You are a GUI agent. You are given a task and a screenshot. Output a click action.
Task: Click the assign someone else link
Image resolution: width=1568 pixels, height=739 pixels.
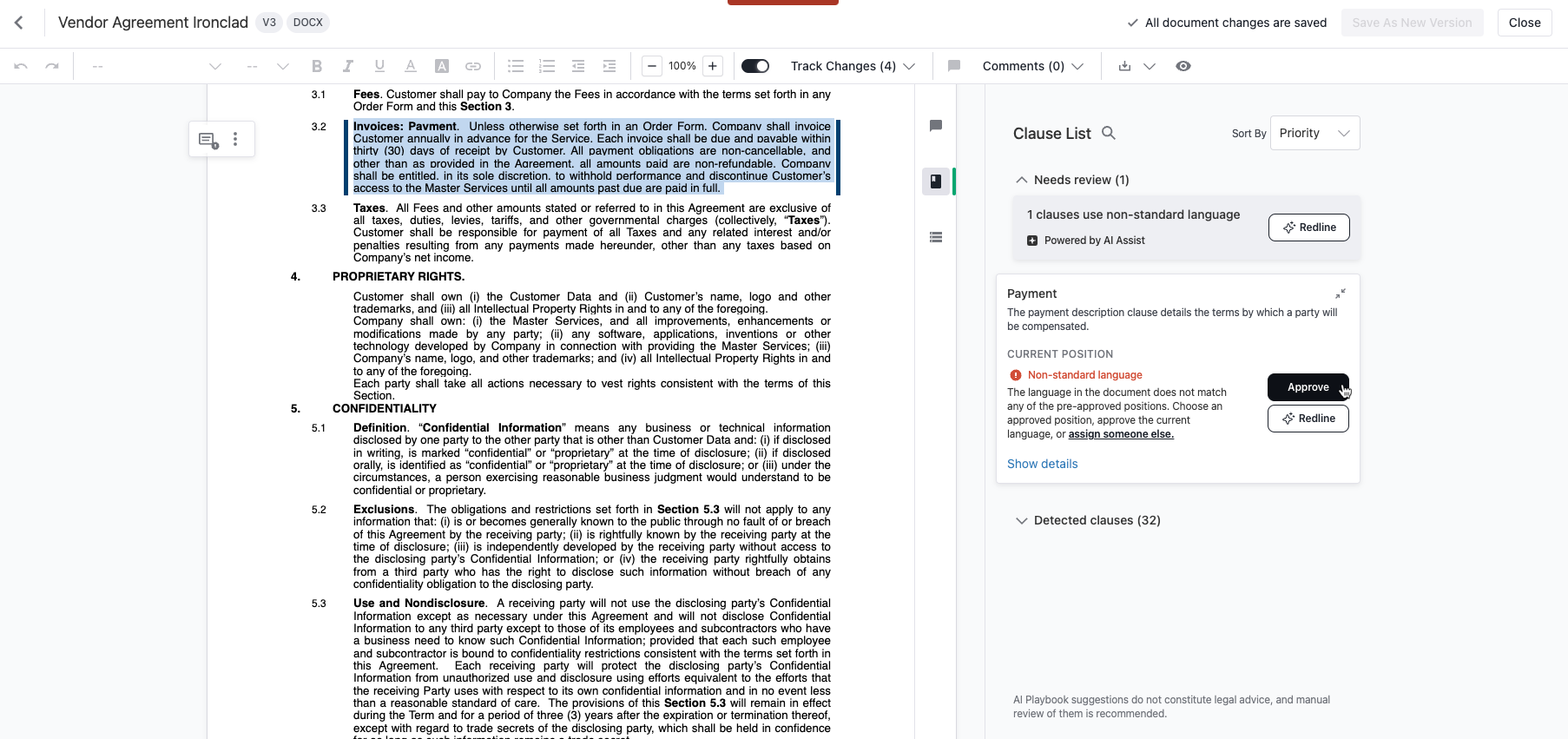point(1121,434)
